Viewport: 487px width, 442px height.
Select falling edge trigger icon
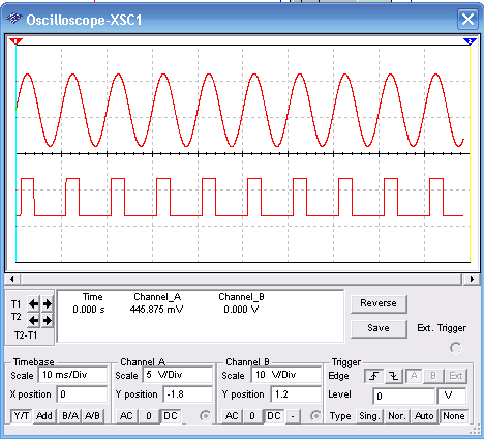[x=394, y=376]
